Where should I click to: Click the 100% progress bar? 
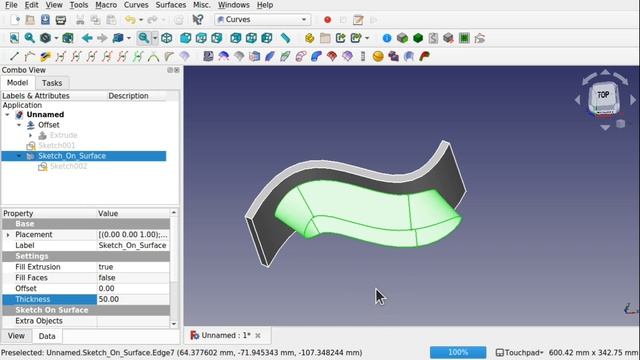point(458,352)
